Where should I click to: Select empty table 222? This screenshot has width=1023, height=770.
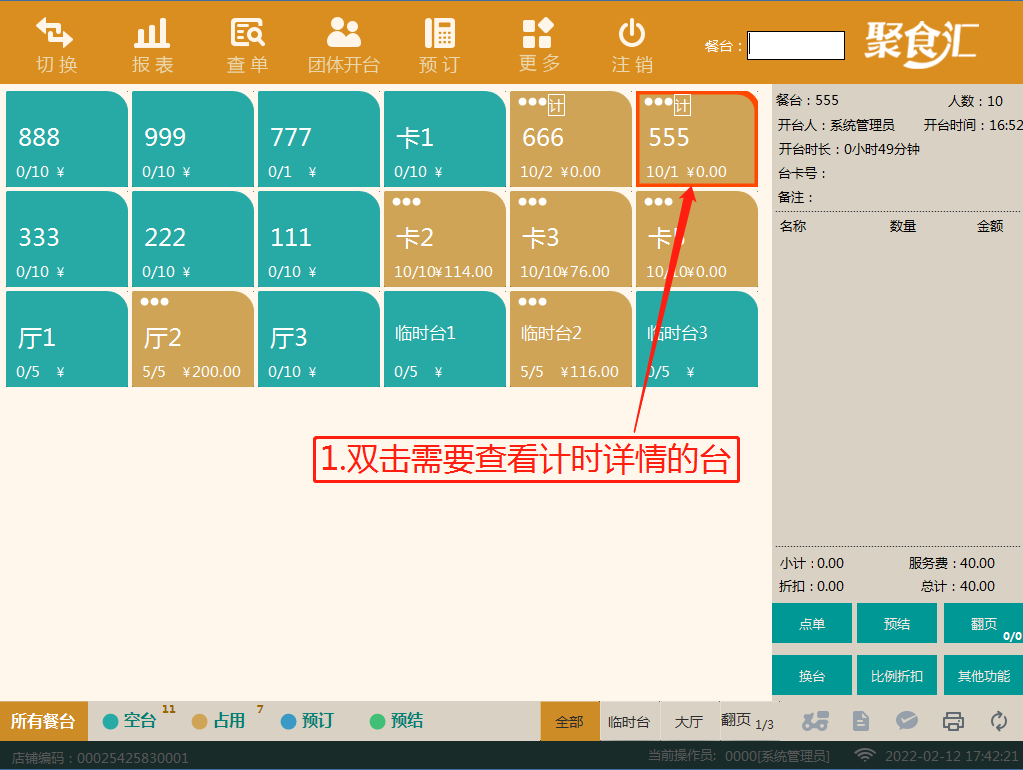click(x=192, y=239)
